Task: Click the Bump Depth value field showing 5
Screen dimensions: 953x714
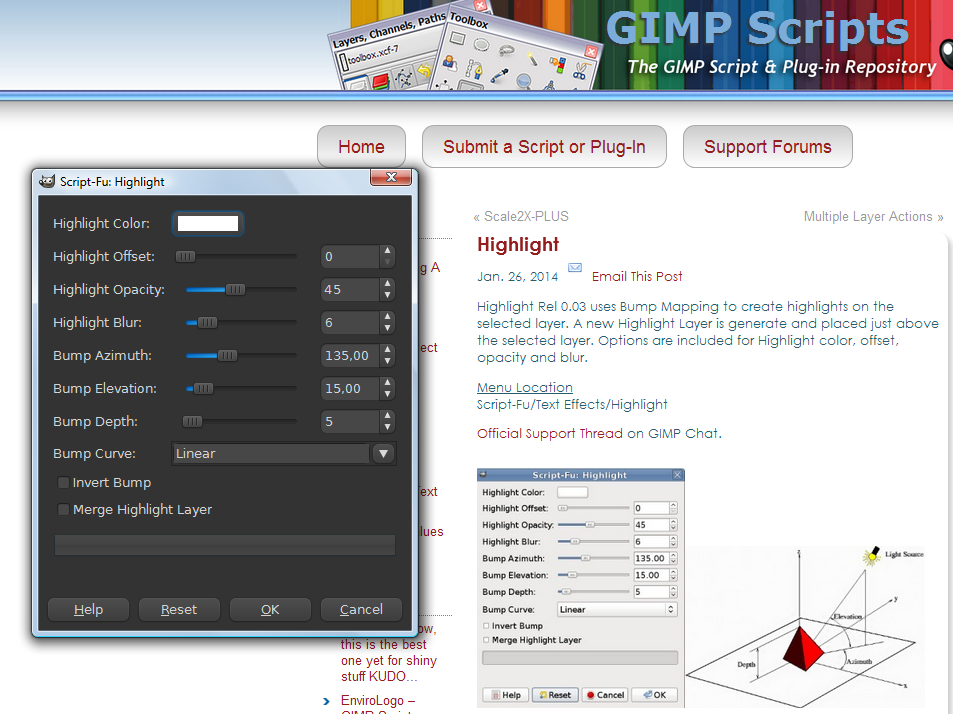Action: click(x=351, y=421)
